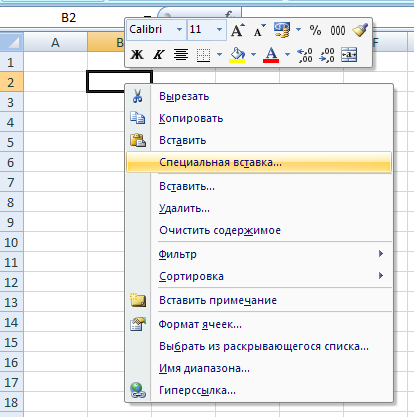
Task: Expand accounting format dropdown arrow
Action: [298, 30]
